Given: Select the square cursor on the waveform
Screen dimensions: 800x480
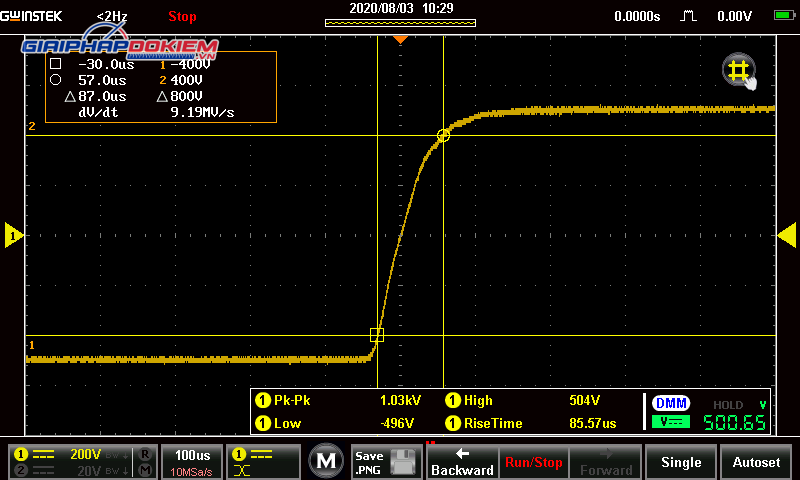Looking at the screenshot, I should [377, 335].
